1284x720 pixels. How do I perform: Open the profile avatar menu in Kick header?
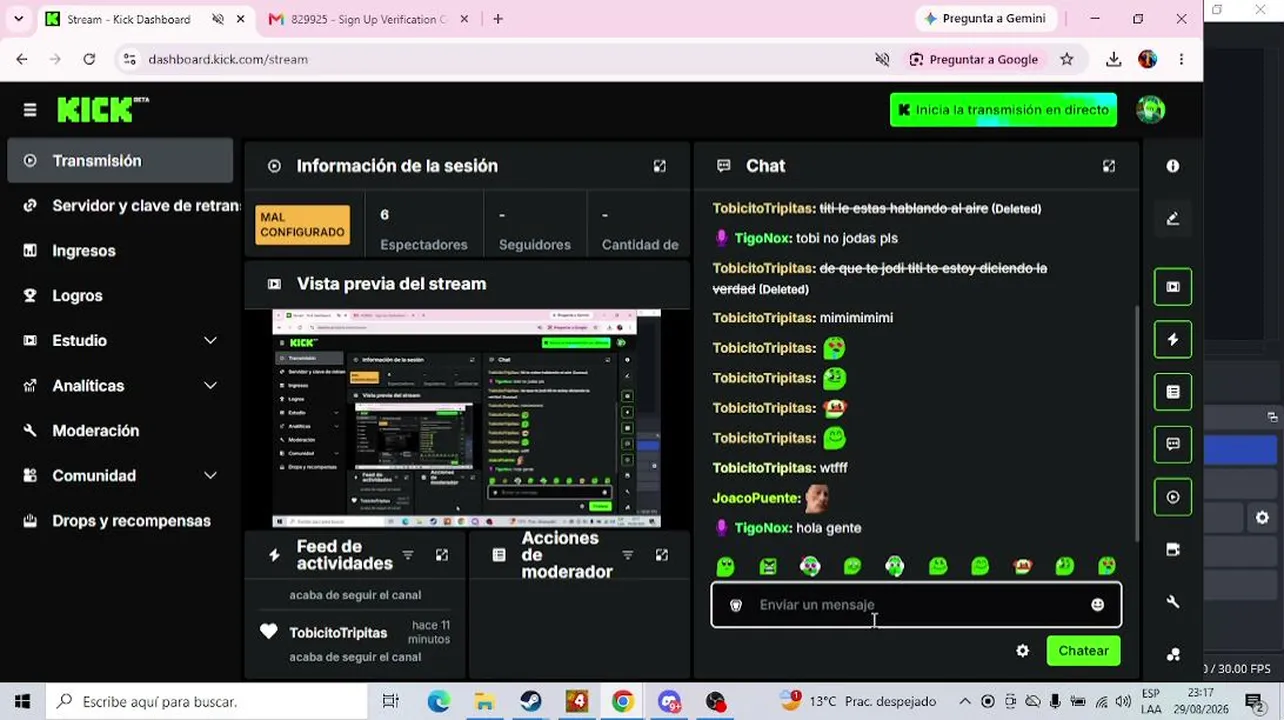coord(1151,110)
